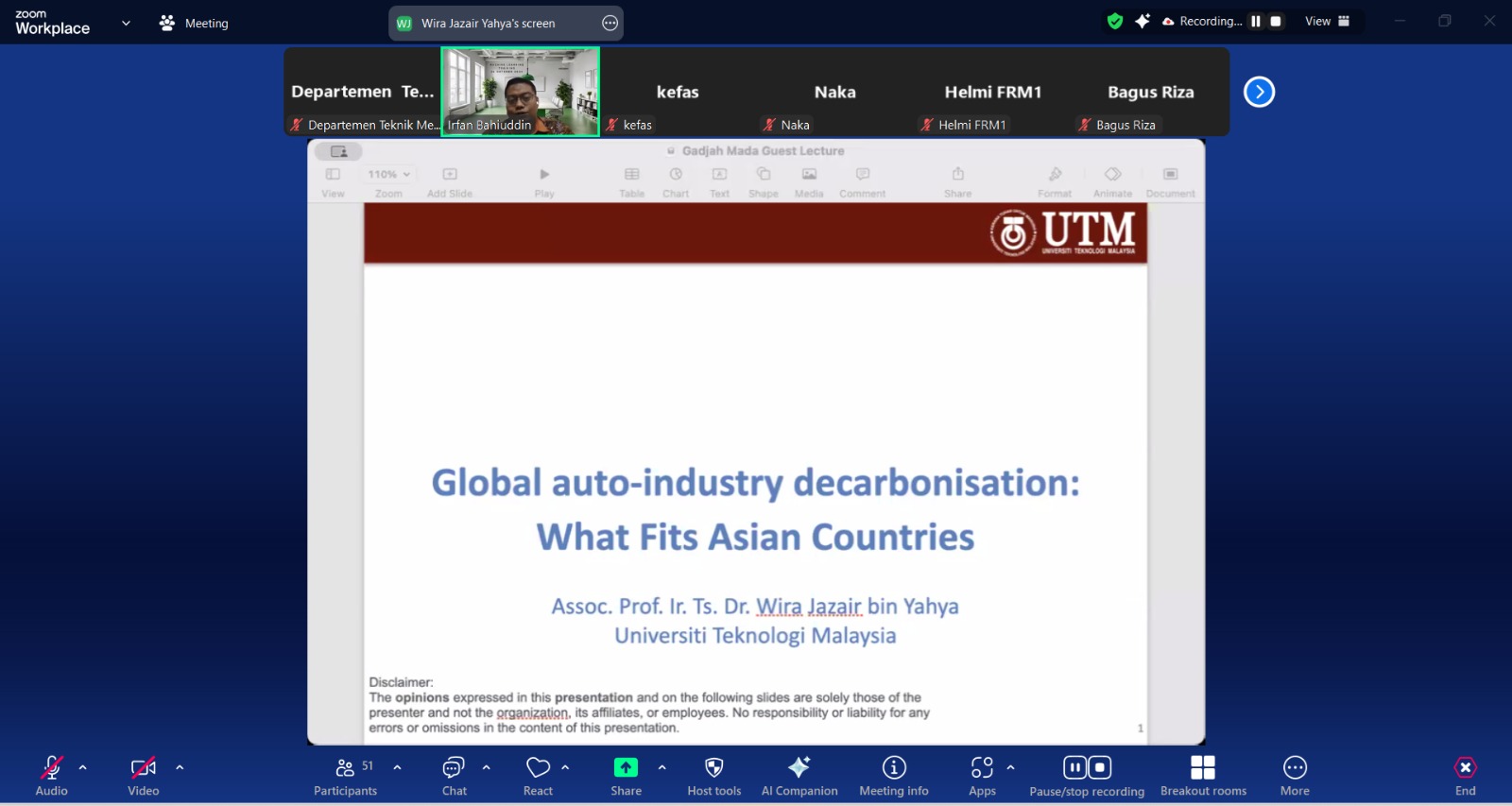Pause the recording in the top bar
This screenshot has width=1512, height=806.
(1256, 22)
